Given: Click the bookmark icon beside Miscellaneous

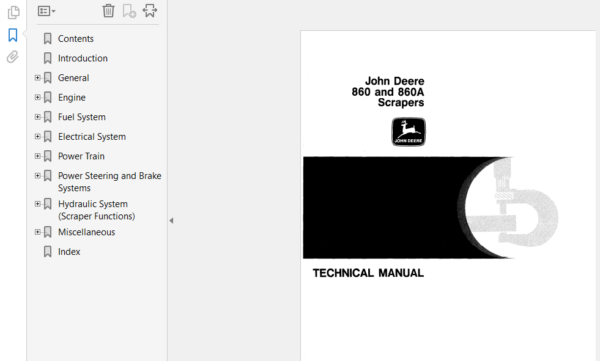Looking at the screenshot, I should pyautogui.click(x=47, y=232).
